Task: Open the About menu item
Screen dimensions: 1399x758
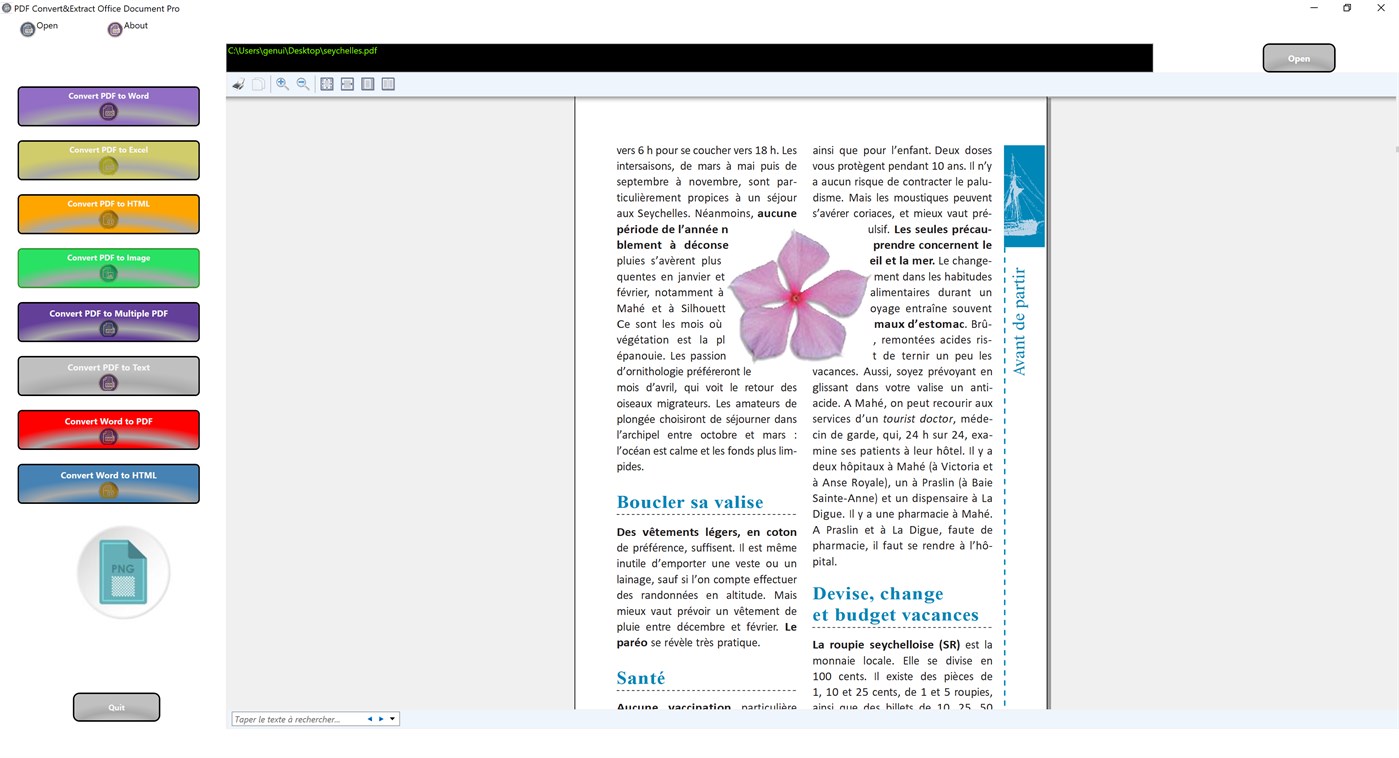Action: click(x=127, y=27)
